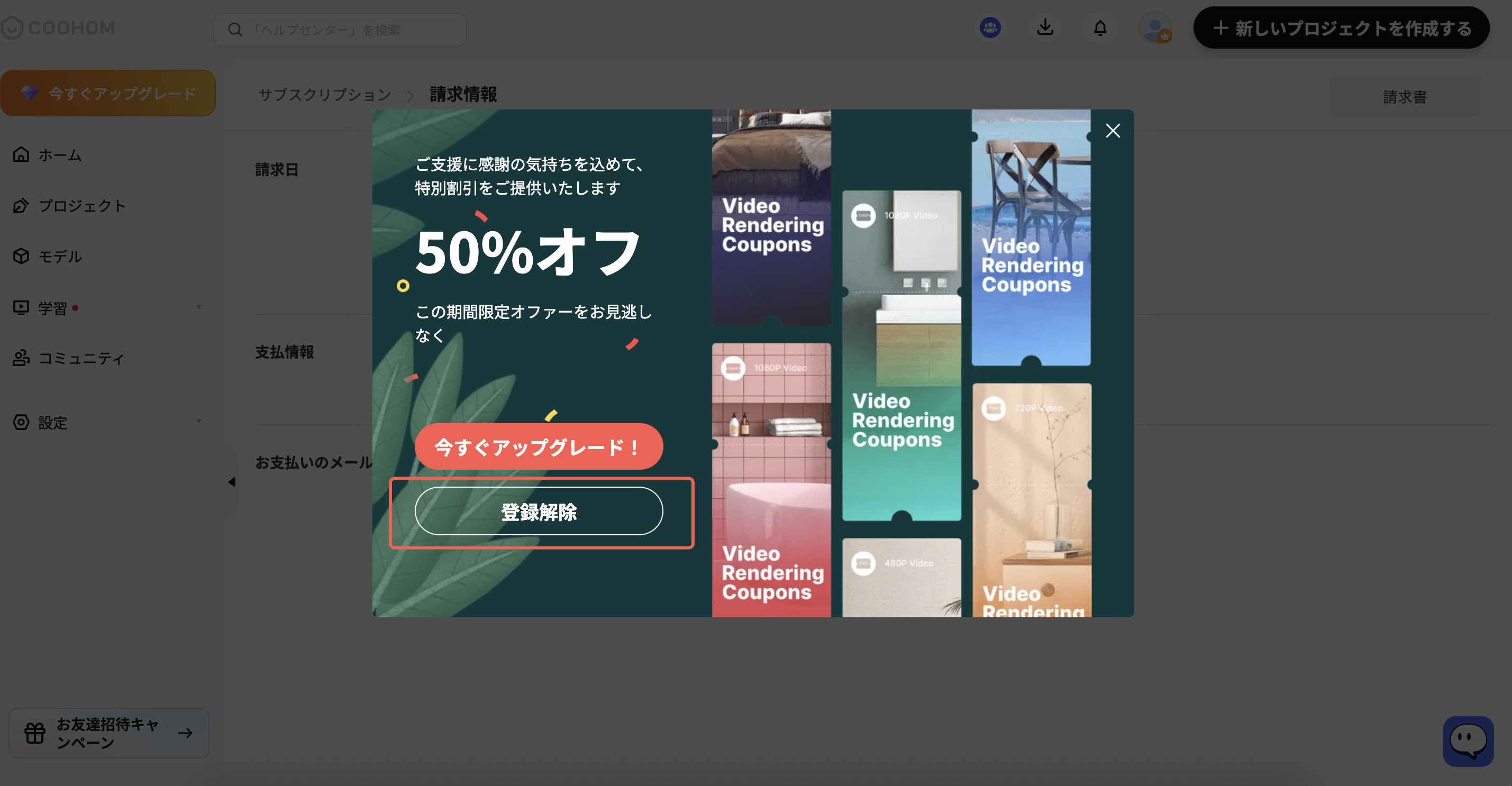This screenshot has height=786, width=1512.
Task: Click サブスクリプション breadcrumb link
Action: (x=325, y=95)
